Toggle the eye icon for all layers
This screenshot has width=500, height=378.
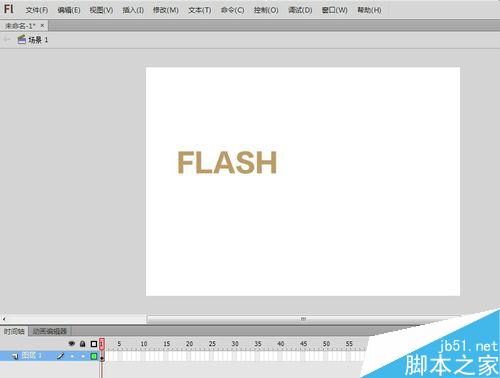point(72,344)
